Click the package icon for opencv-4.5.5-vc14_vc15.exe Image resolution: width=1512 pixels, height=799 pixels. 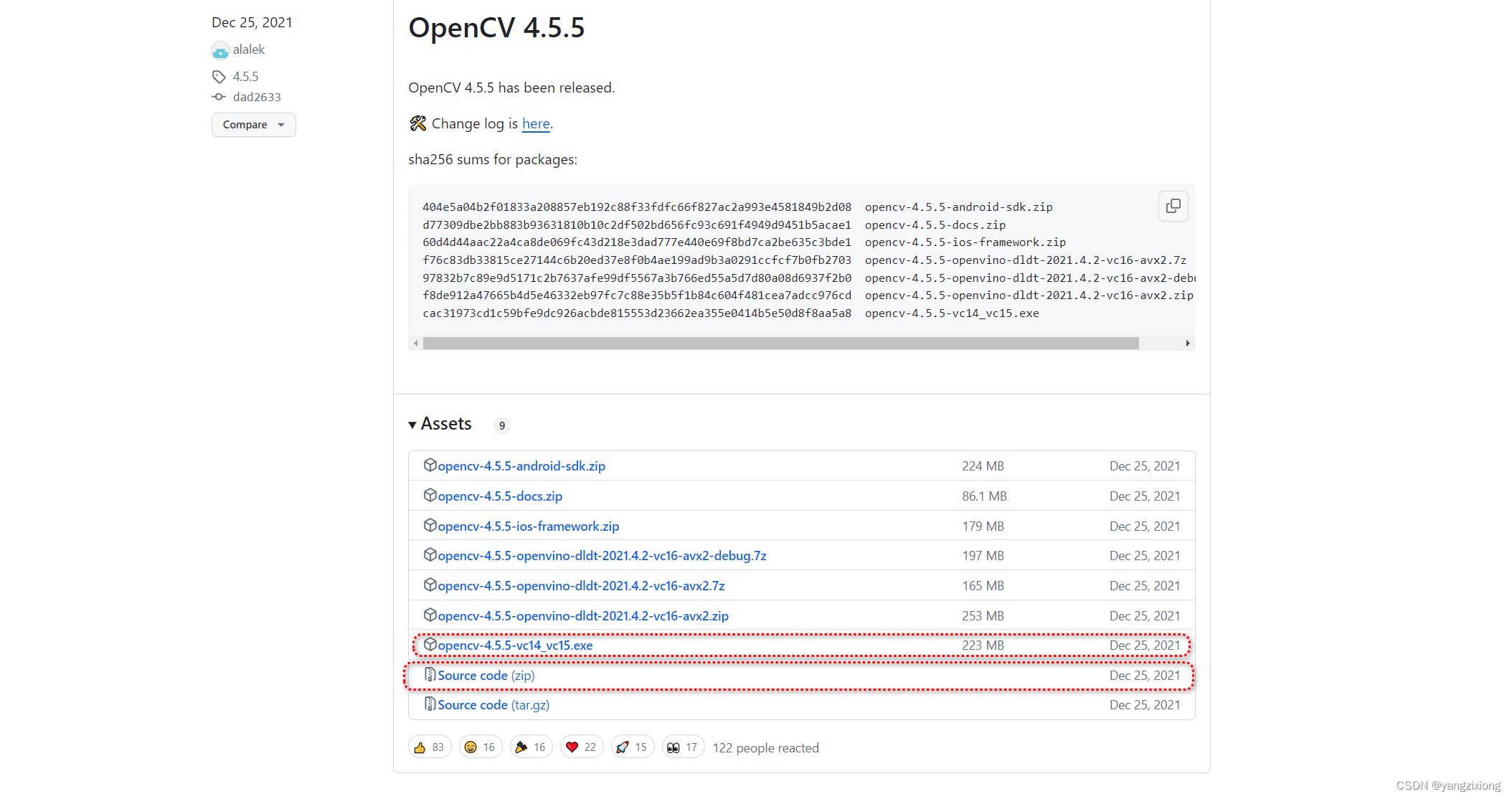430,644
